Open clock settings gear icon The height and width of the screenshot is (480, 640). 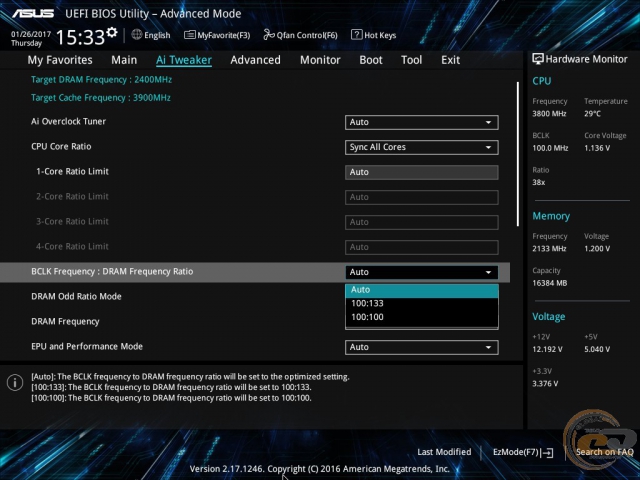(112, 32)
